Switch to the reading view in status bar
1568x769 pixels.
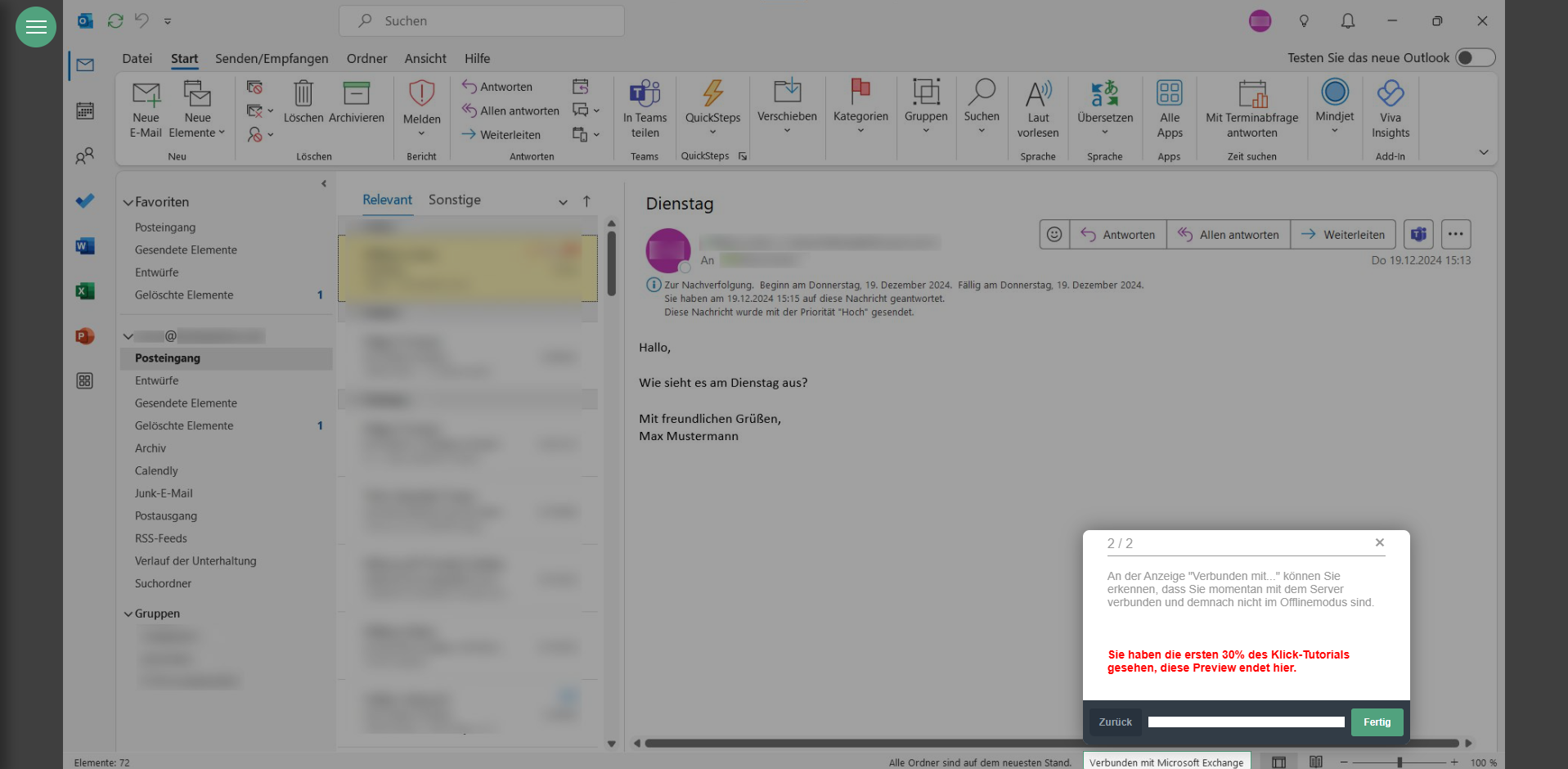coord(1315,762)
